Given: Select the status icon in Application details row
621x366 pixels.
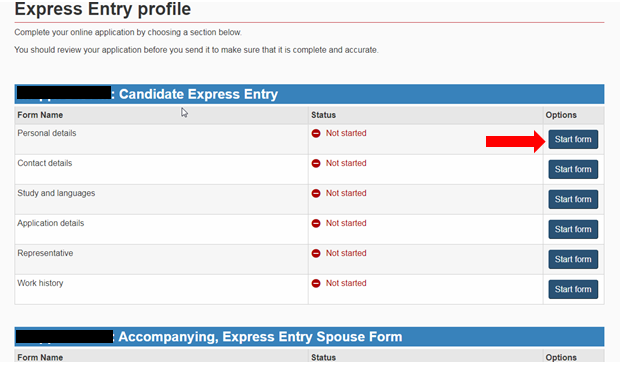Looking at the screenshot, I should coord(316,223).
